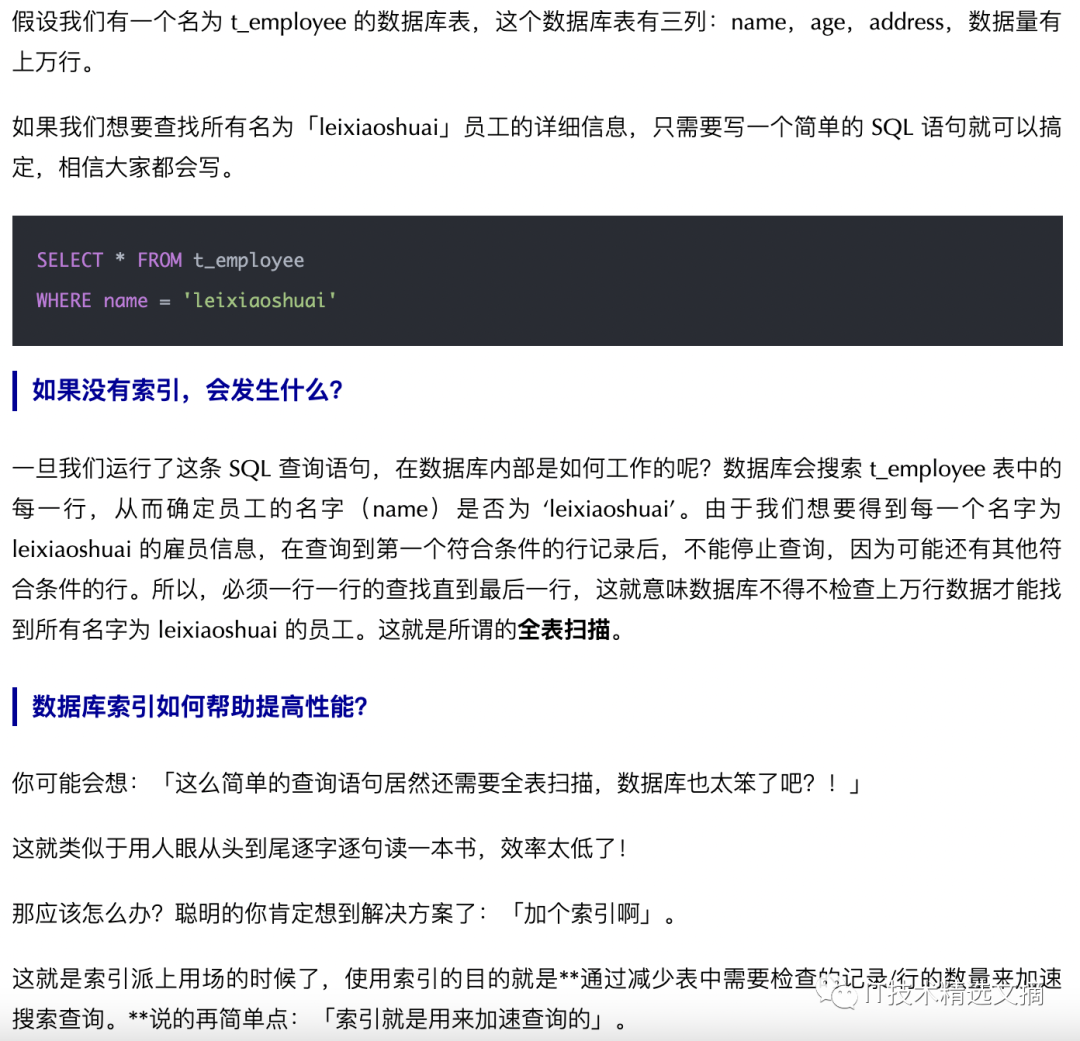Click the sentence '这就类似于用人眼从头到尾逐字逐句读一本书'
Screen dimensions: 1080x1041
point(244,848)
